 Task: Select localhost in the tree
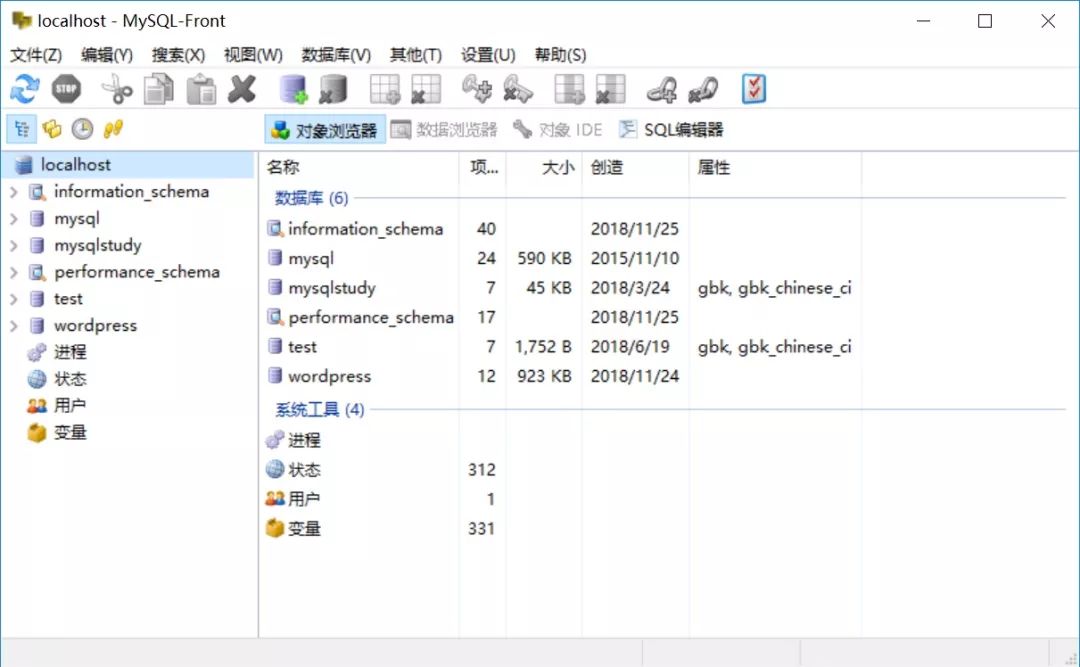pos(75,165)
